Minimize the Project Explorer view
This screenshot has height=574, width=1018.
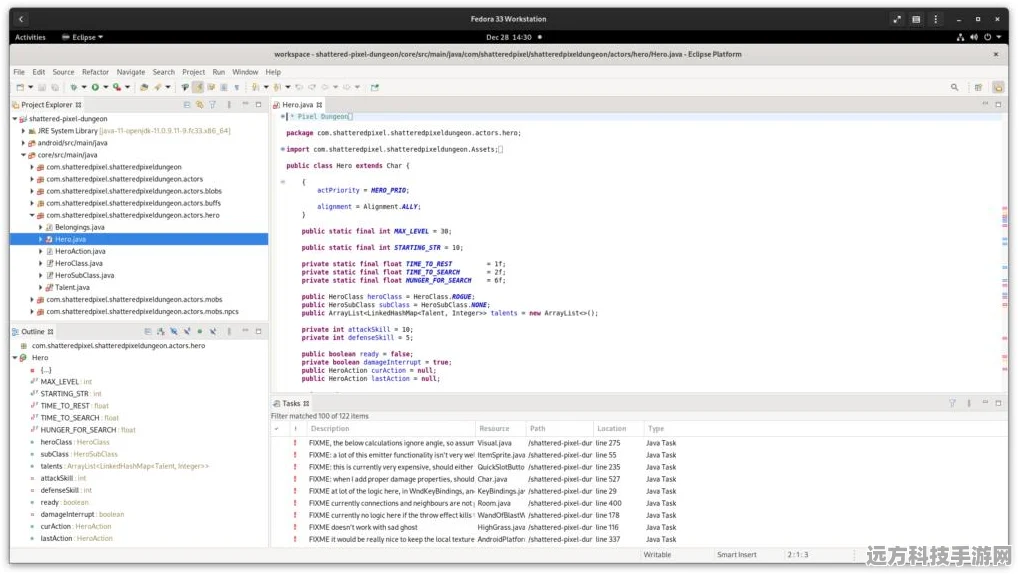(x=245, y=105)
